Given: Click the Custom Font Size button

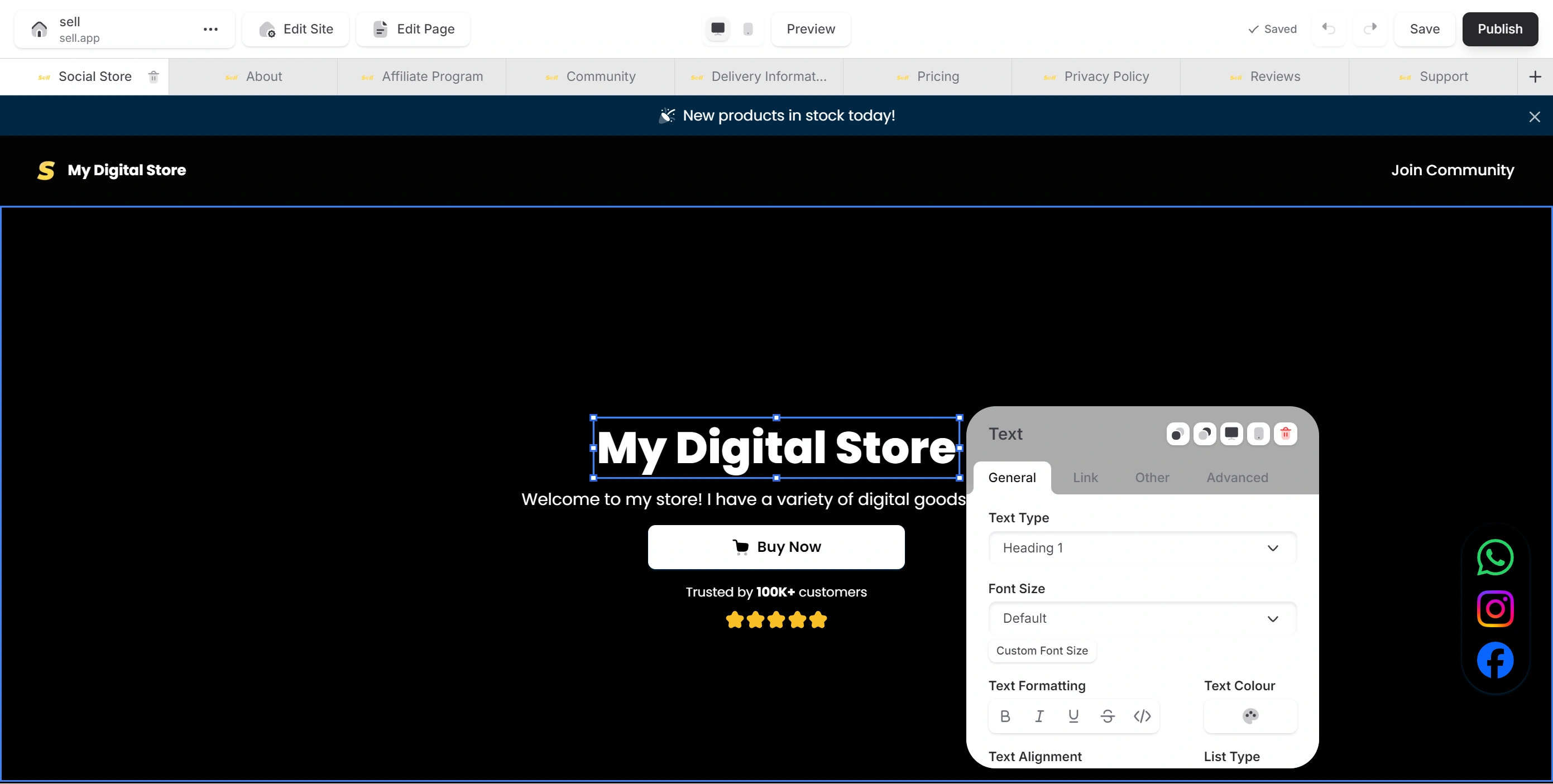Looking at the screenshot, I should pos(1042,651).
